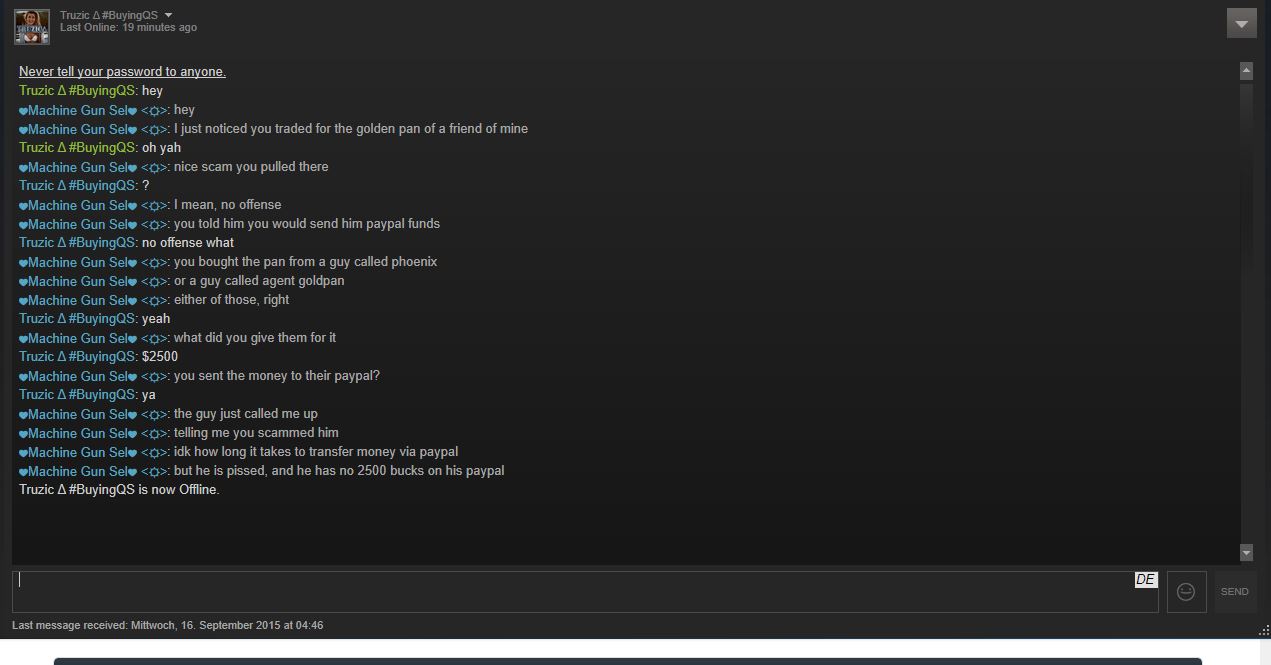Viewport: 1271px width, 665px height.
Task: Click the chat scrollbar down arrow
Action: (1246, 552)
